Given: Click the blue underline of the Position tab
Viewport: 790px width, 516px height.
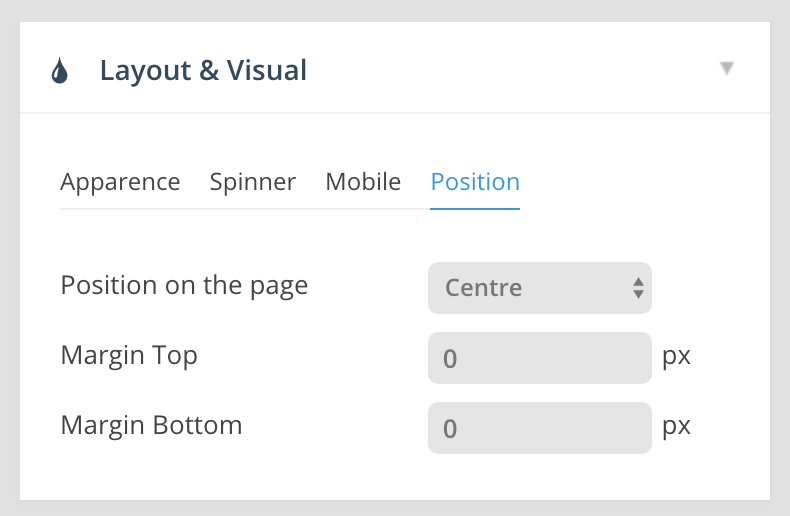Looking at the screenshot, I should [x=475, y=208].
